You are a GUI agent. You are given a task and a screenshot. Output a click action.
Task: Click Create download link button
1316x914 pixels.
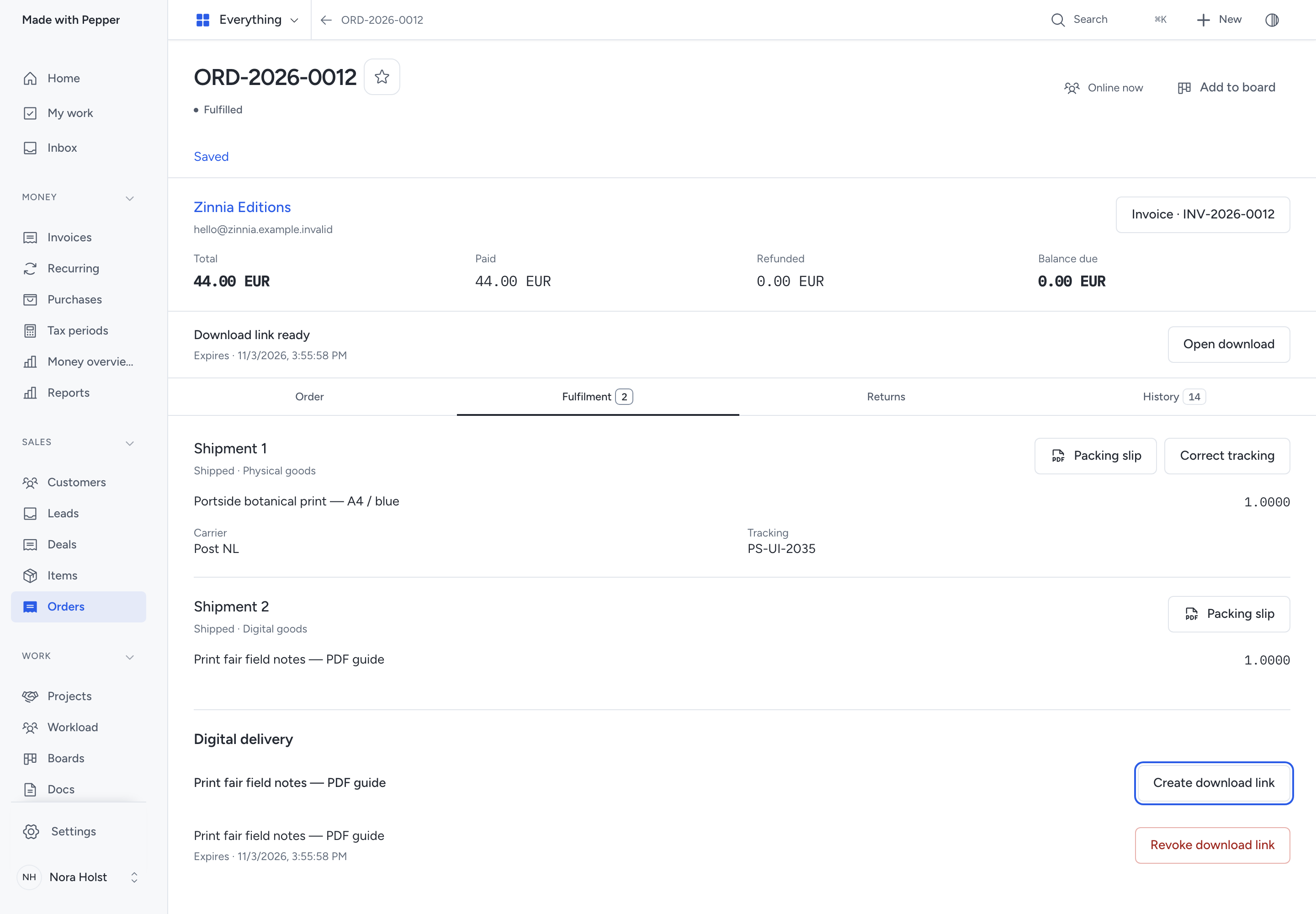click(x=1214, y=783)
